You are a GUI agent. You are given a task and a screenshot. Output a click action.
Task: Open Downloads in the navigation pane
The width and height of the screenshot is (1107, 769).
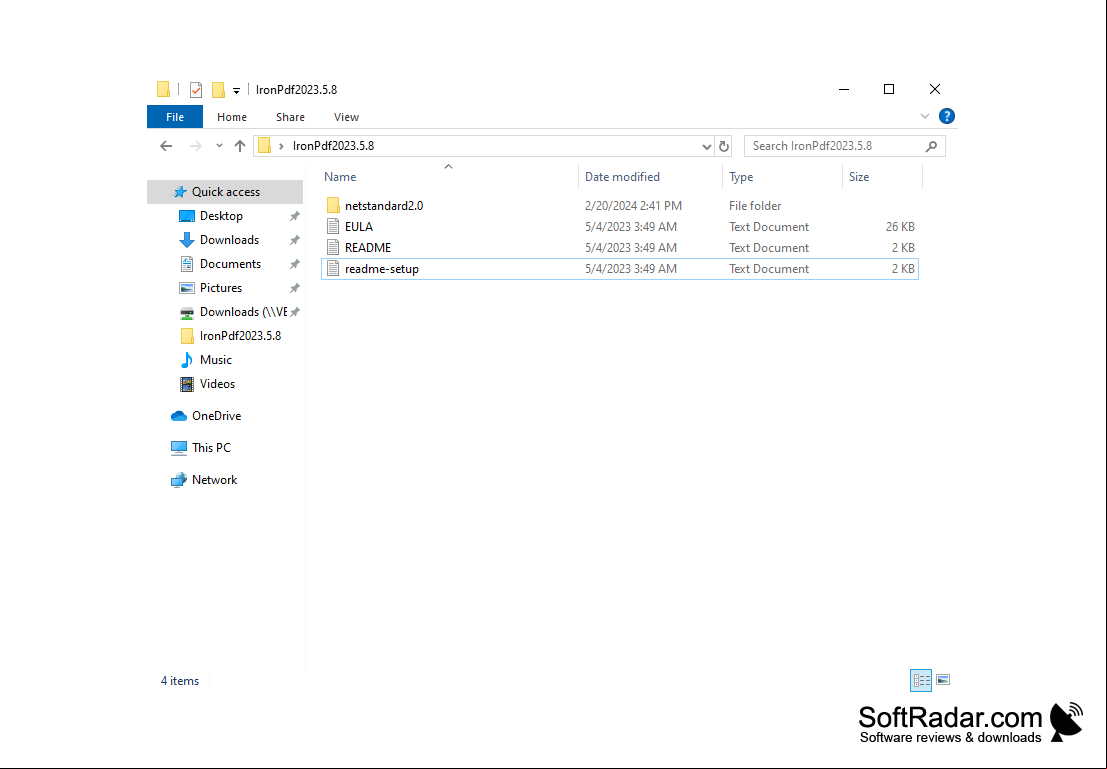coord(229,240)
